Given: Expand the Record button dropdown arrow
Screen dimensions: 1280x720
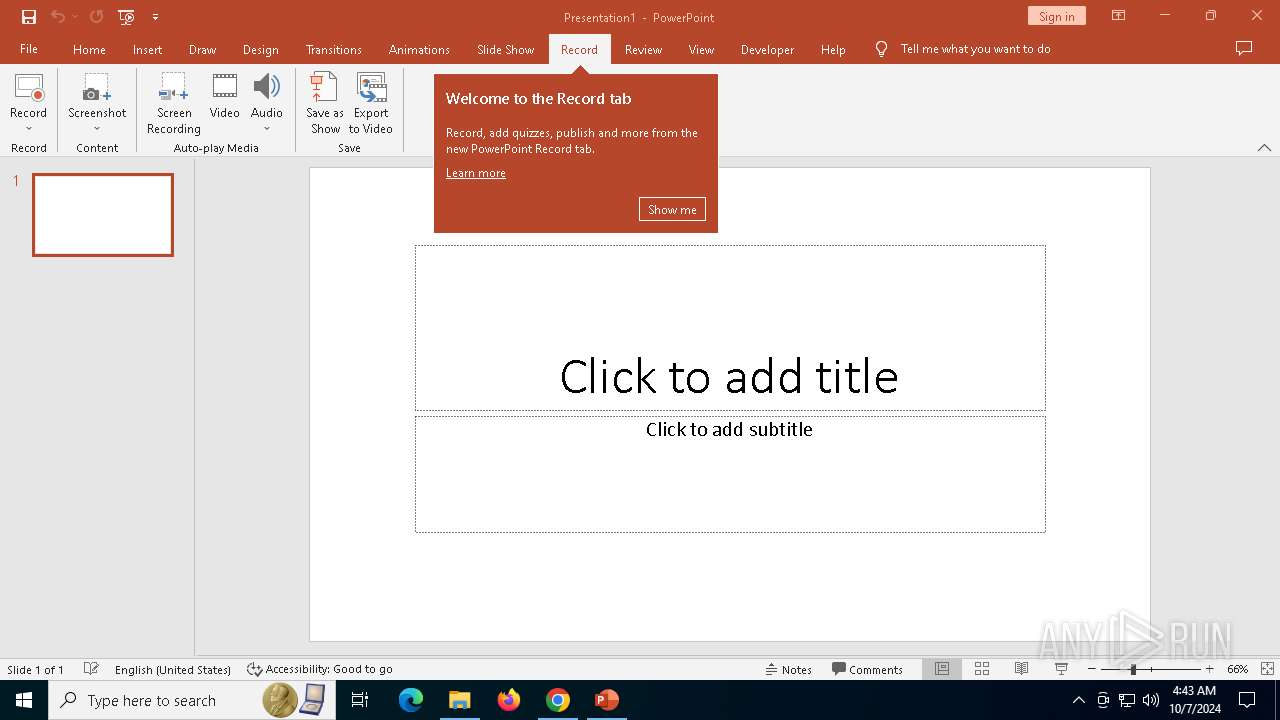Looking at the screenshot, I should (x=28, y=128).
